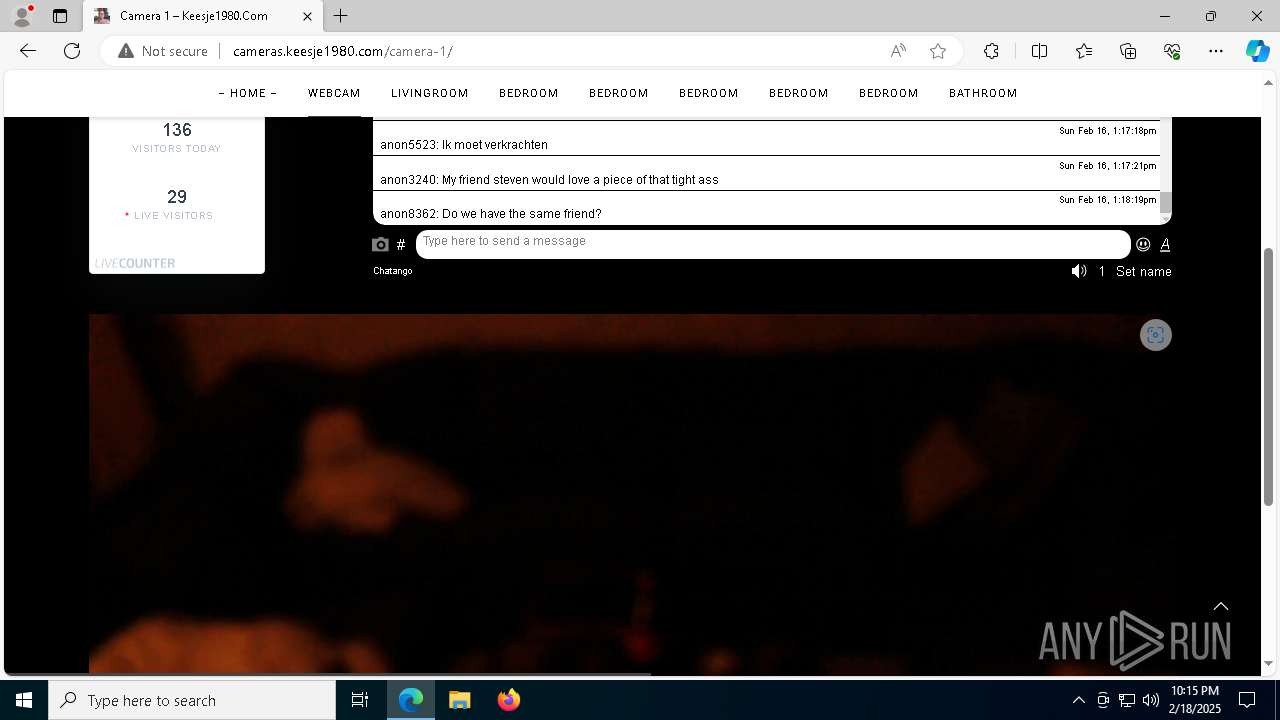Click the chat message input field
This screenshot has width=1280, height=720.
point(773,244)
